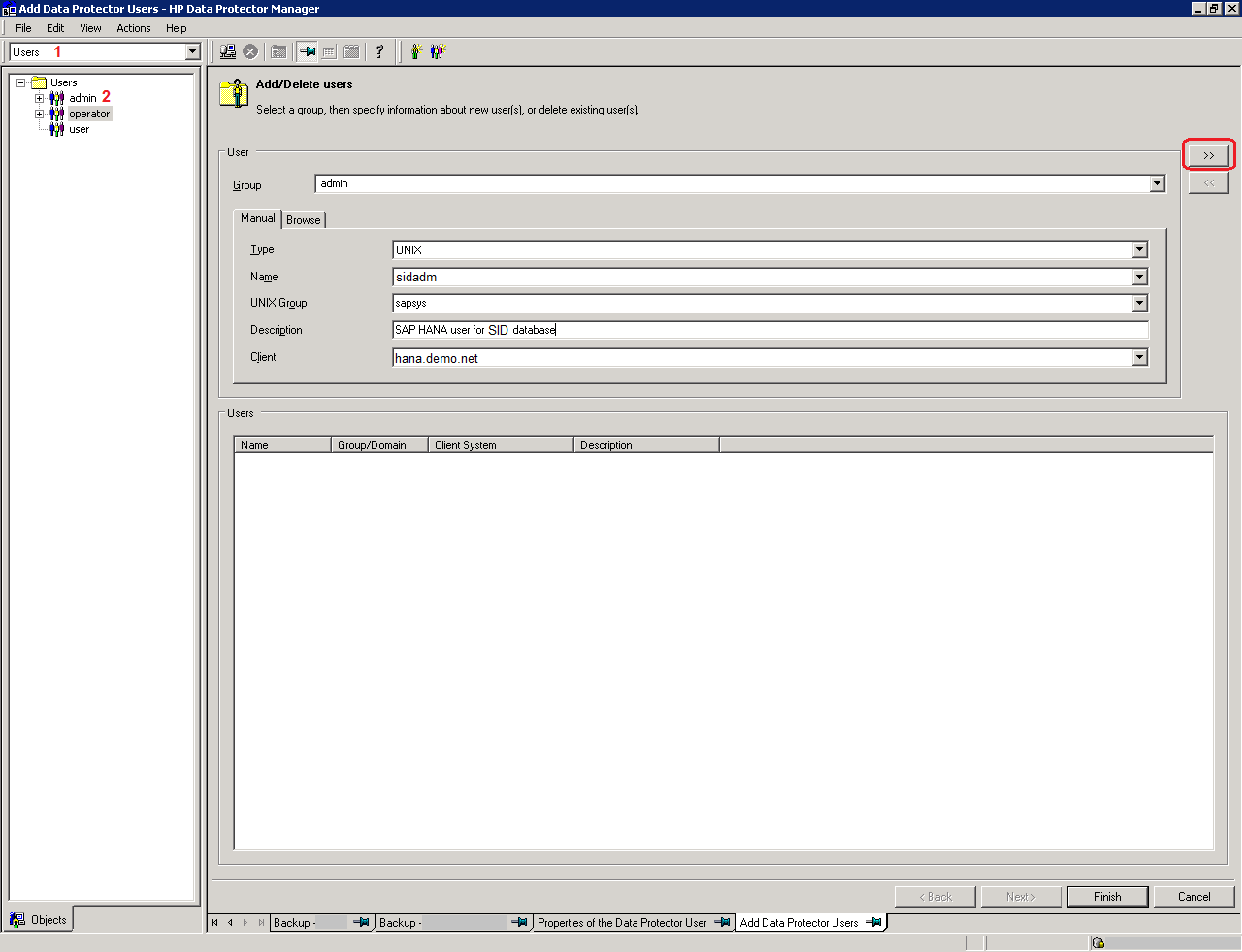Click the Users folder icon in tree
The width and height of the screenshot is (1242, 952).
pos(39,82)
